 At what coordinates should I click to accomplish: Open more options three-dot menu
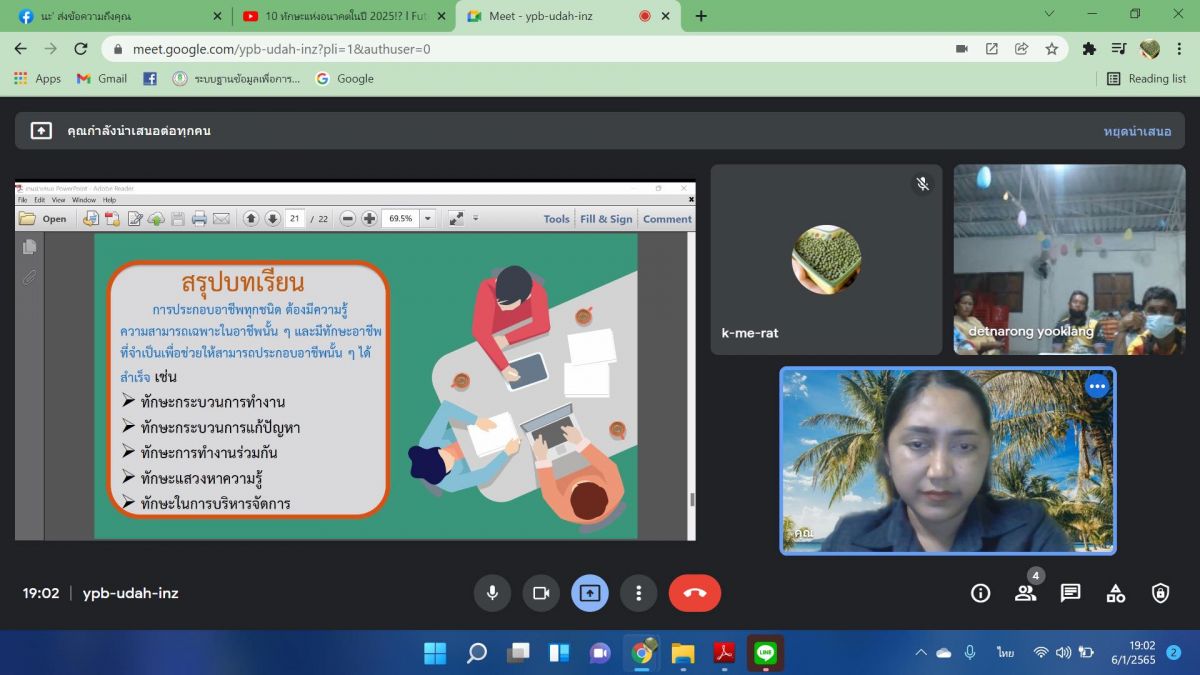(638, 593)
